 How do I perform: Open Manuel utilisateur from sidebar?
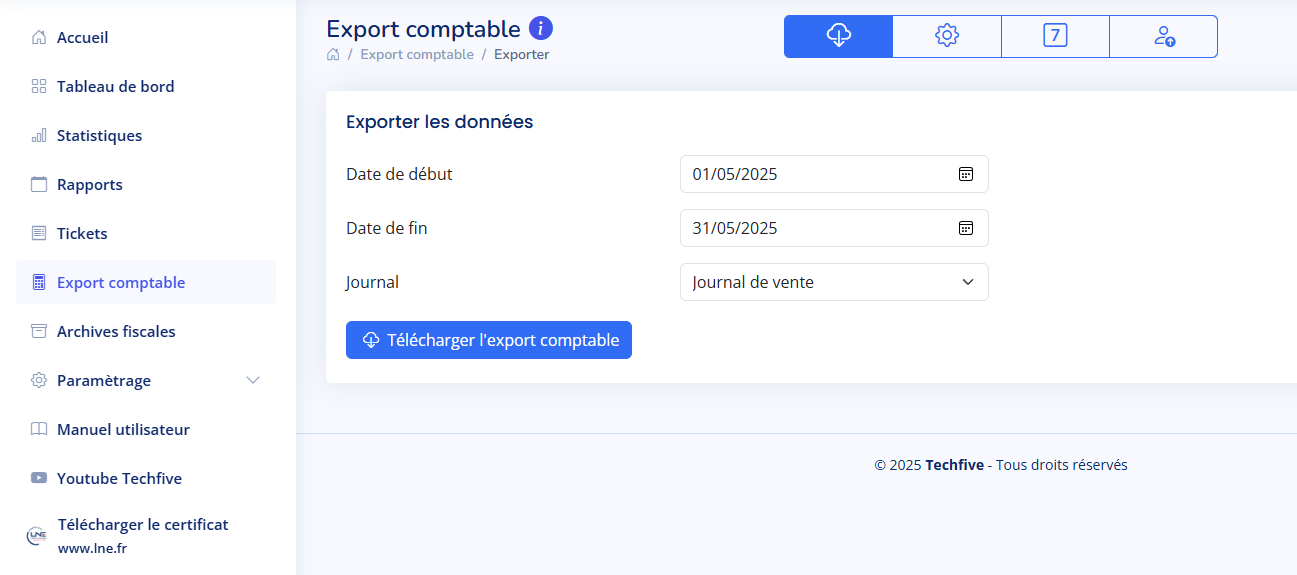pyautogui.click(x=123, y=429)
